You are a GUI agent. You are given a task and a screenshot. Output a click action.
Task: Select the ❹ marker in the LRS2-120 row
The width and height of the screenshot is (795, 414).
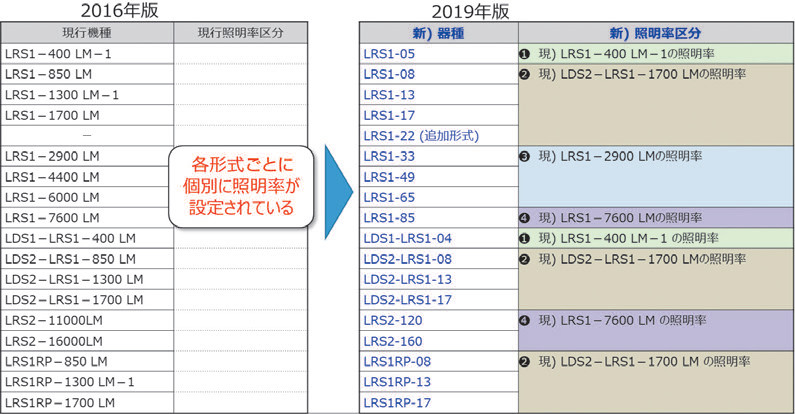525,320
